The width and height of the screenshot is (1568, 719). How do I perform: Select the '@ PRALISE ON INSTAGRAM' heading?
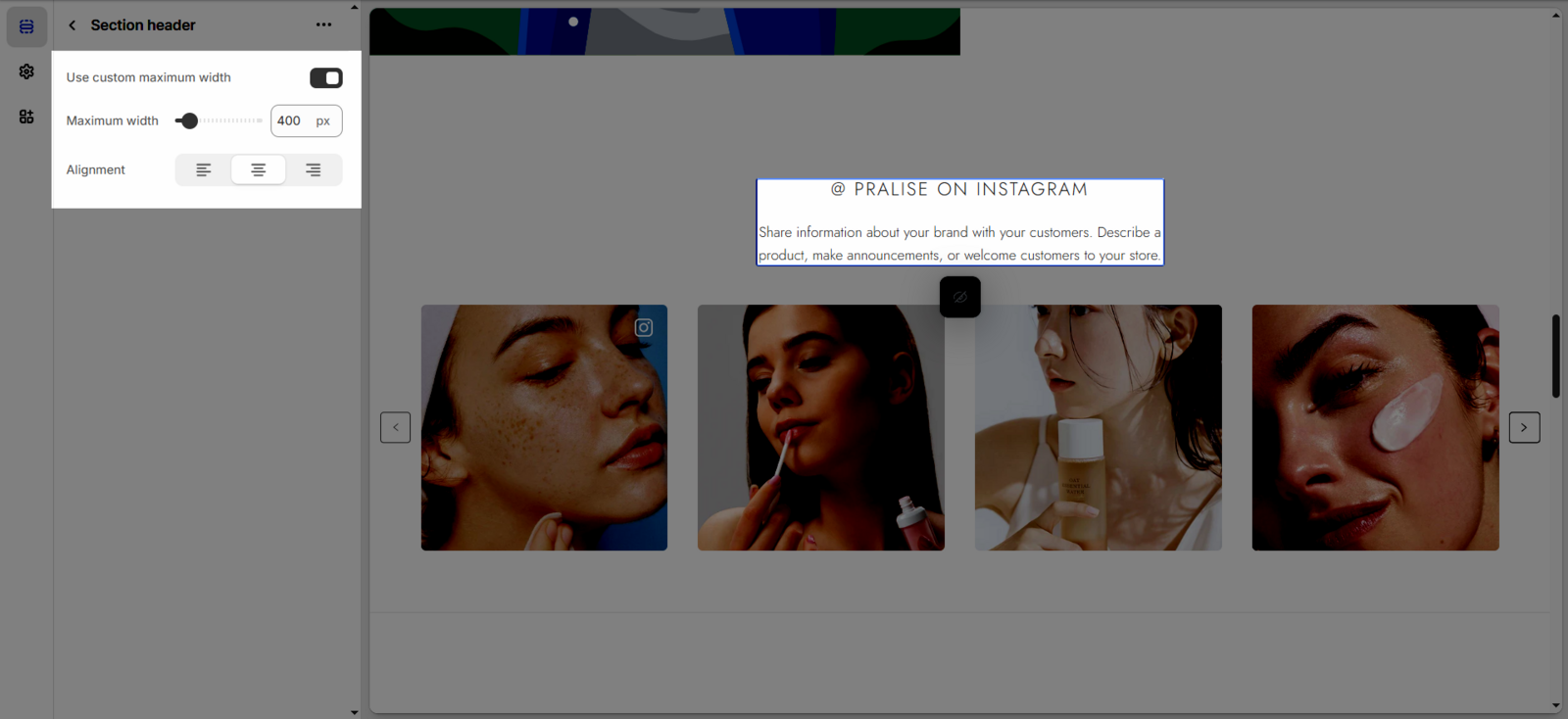click(959, 190)
